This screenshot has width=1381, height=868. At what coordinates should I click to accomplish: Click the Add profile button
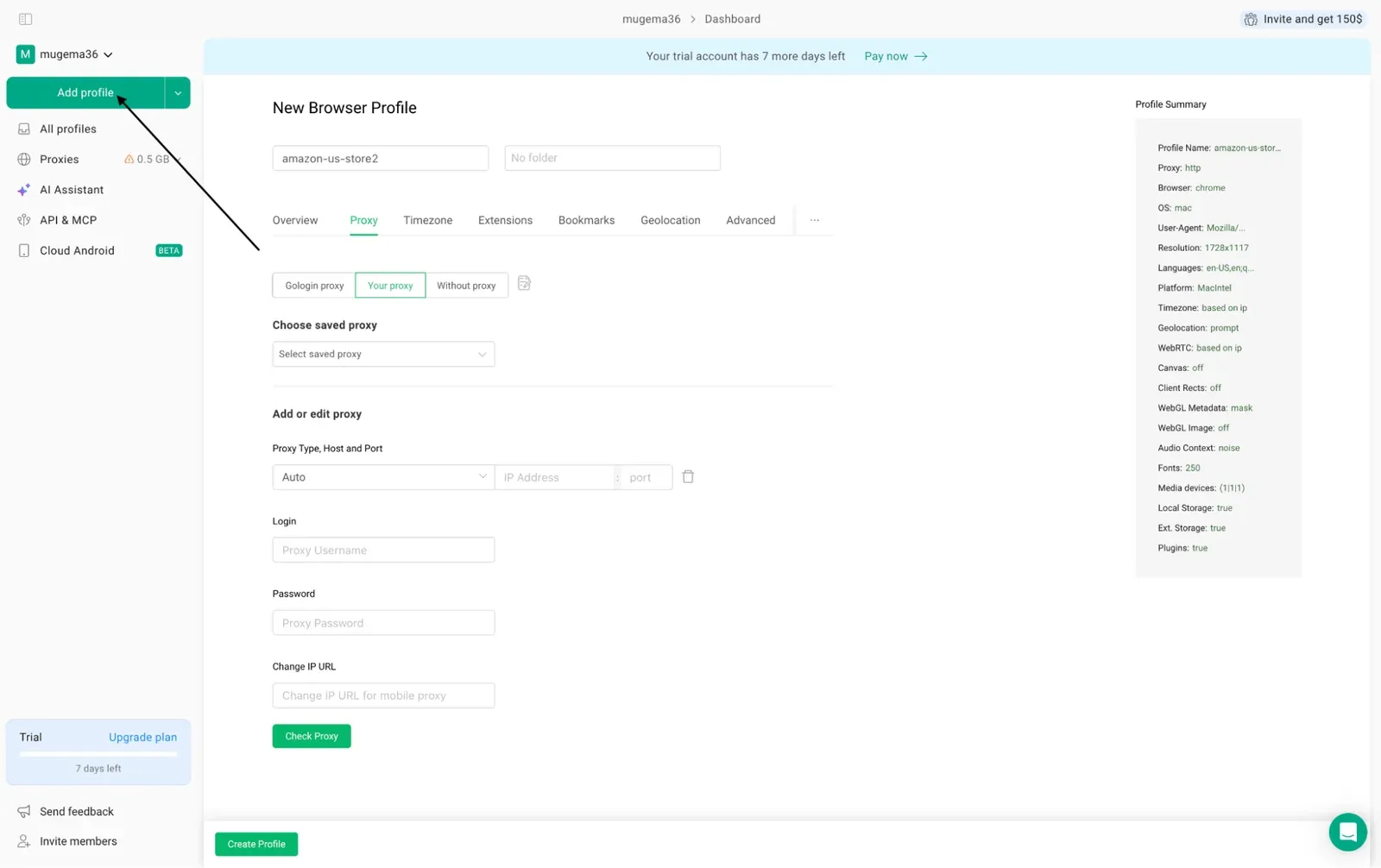click(85, 93)
